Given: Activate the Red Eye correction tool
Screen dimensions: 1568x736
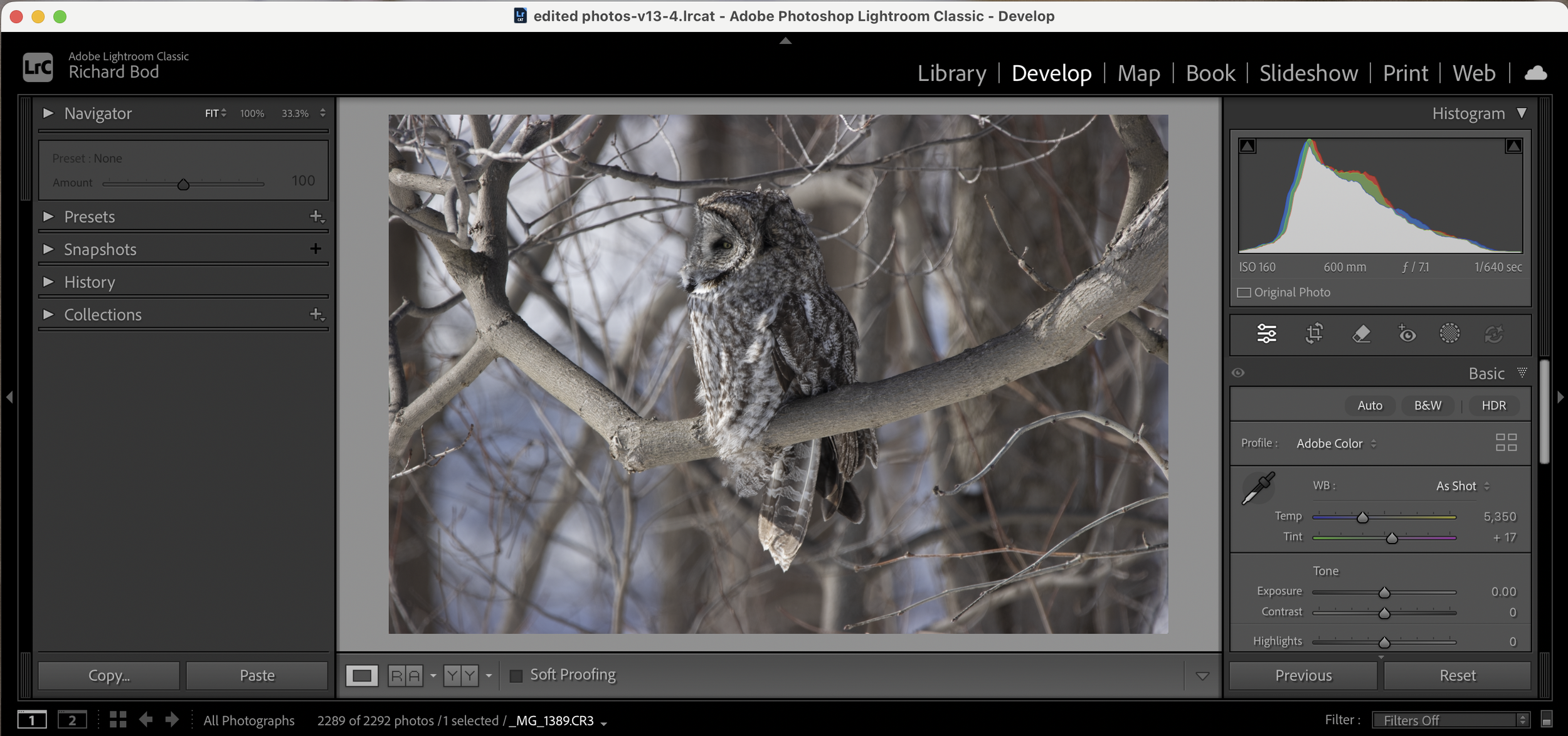Looking at the screenshot, I should coord(1407,334).
